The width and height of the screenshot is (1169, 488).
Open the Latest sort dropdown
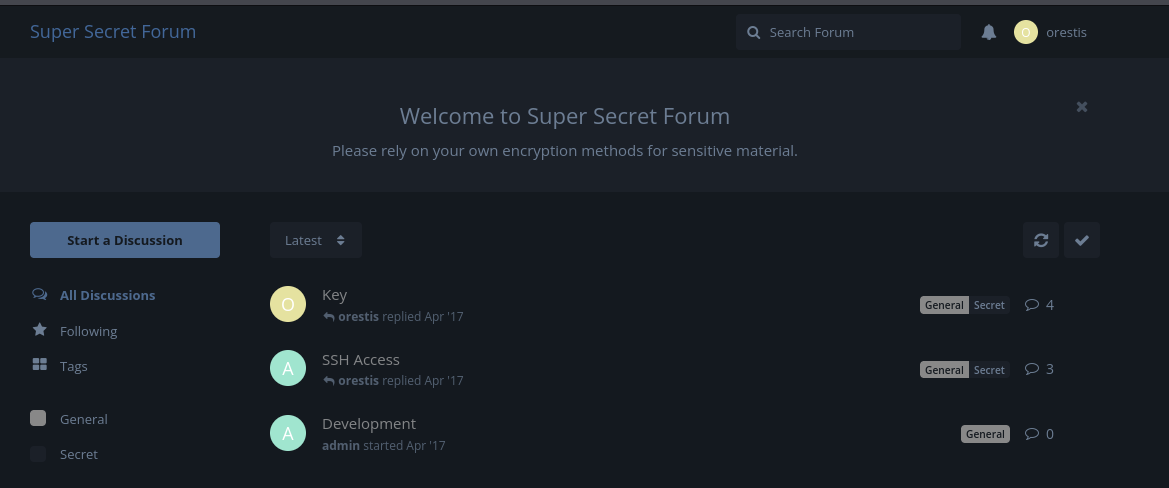pyautogui.click(x=315, y=240)
